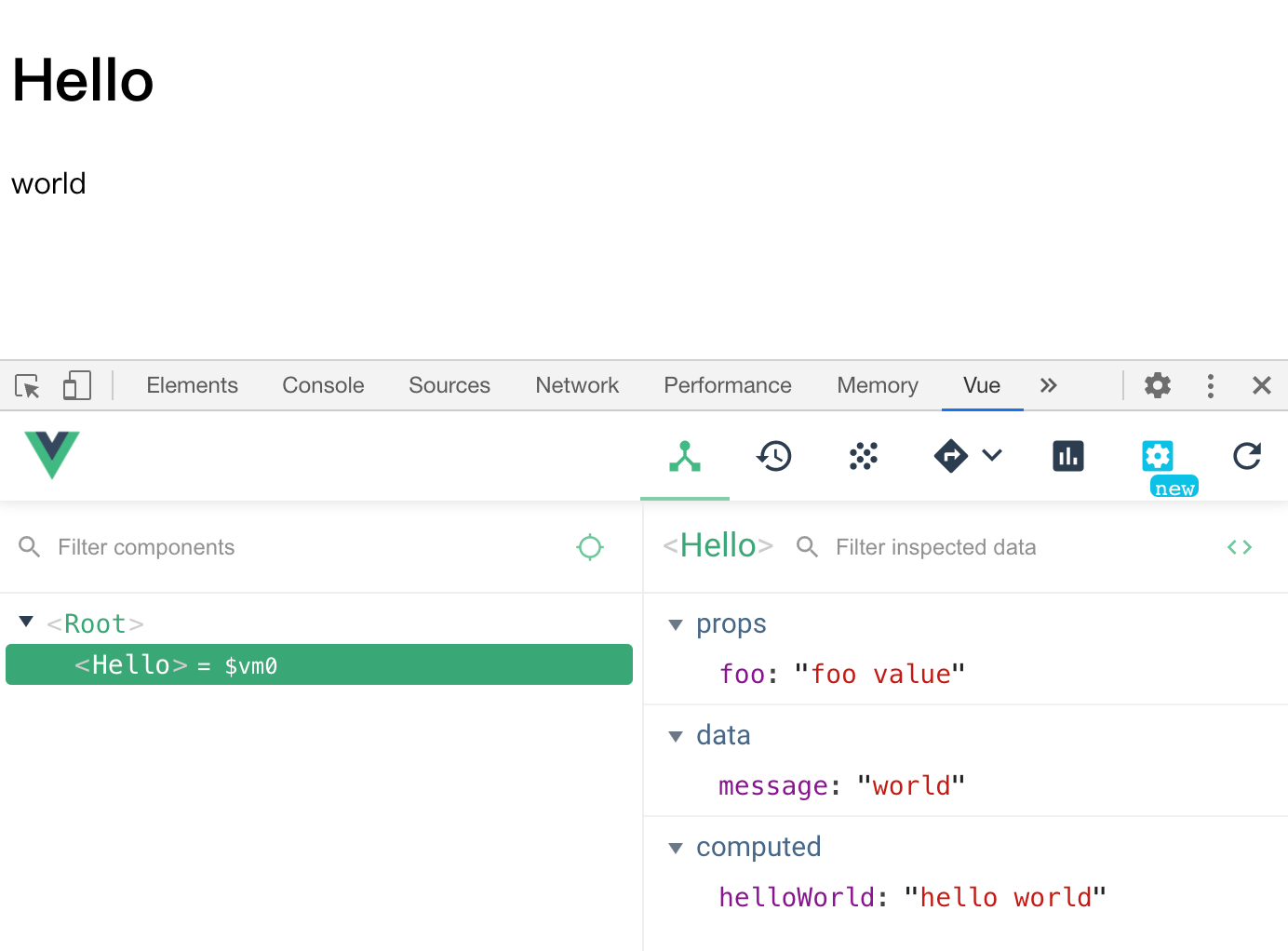Open the Events dots icon tab
The height and width of the screenshot is (951, 1288).
(864, 457)
